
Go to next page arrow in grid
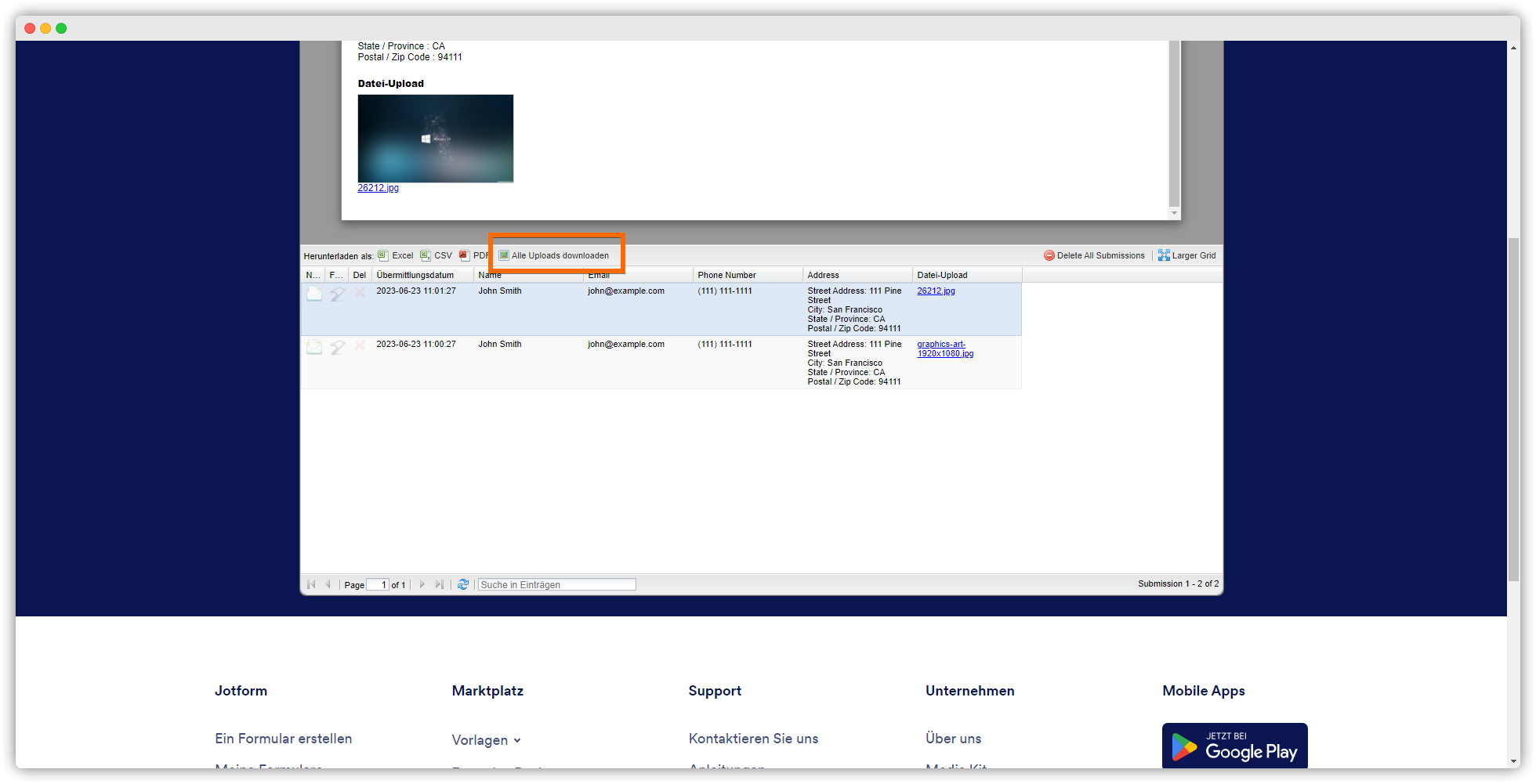coord(422,584)
